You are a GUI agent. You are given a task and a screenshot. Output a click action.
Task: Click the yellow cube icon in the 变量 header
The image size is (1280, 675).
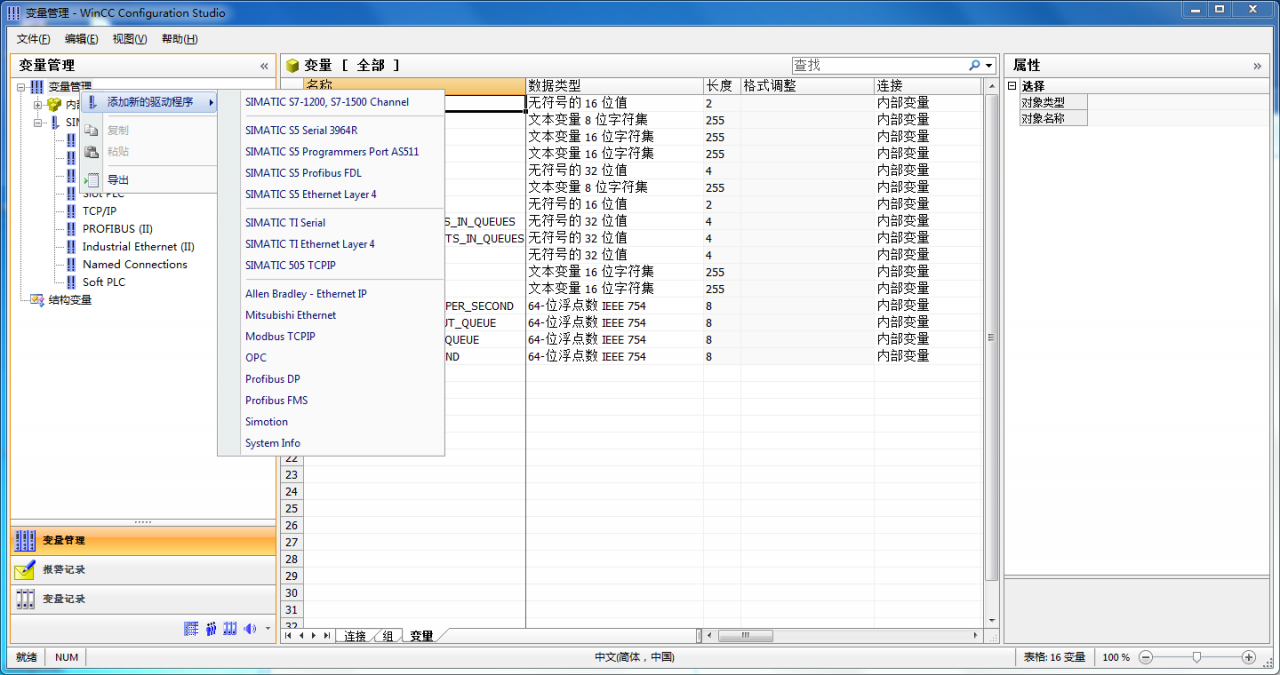[293, 65]
